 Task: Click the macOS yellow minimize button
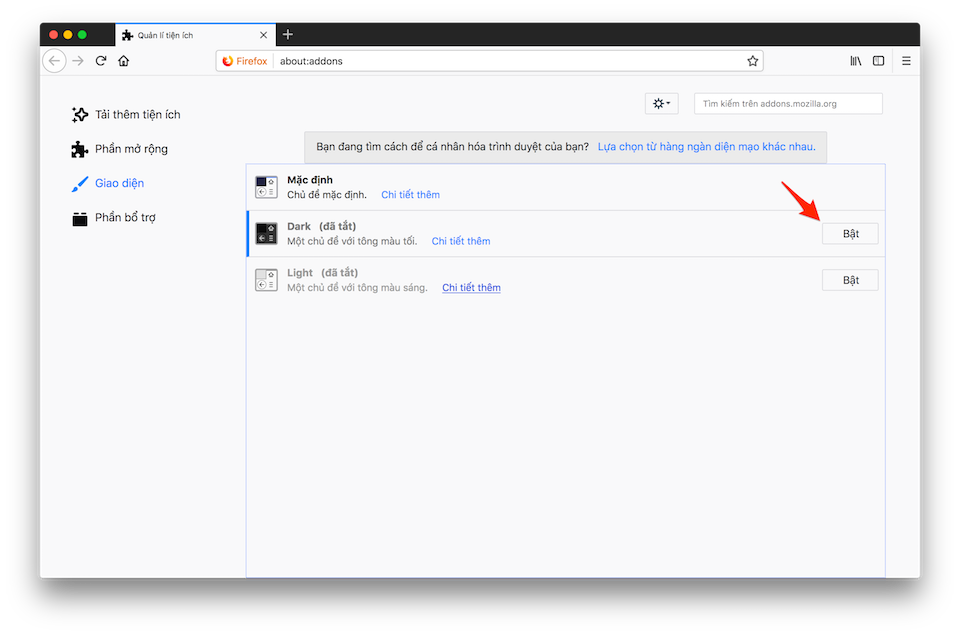68,35
